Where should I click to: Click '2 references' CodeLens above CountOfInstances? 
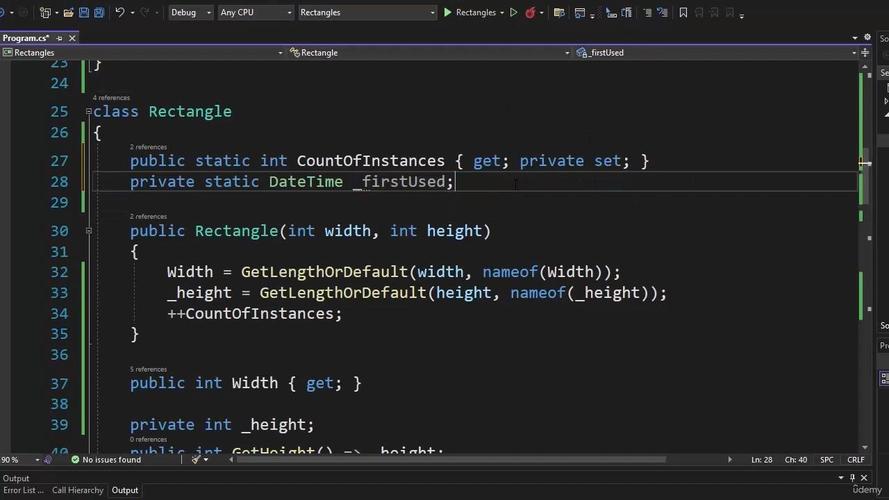(x=148, y=147)
